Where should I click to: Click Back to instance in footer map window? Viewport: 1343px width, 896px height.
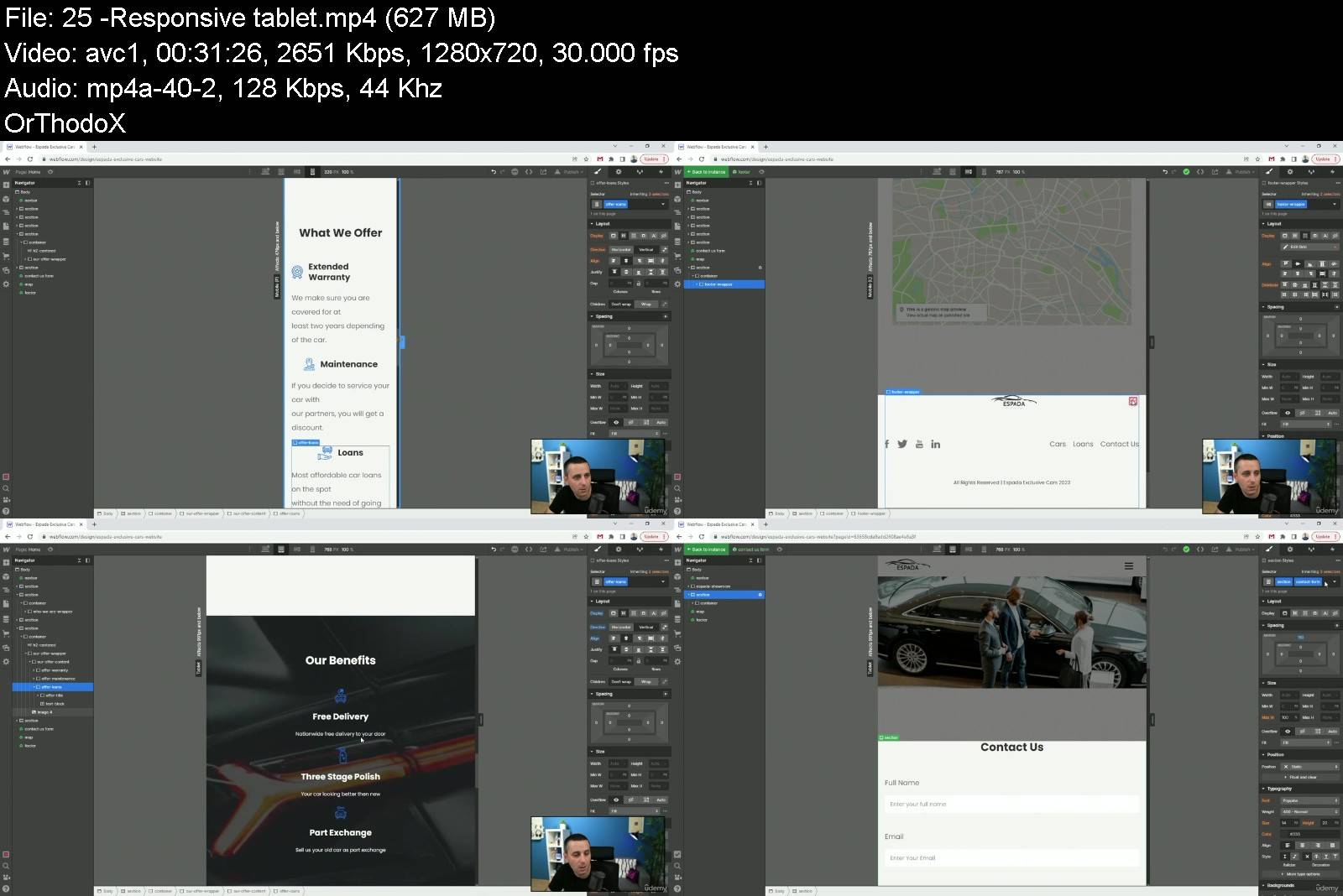click(x=708, y=172)
